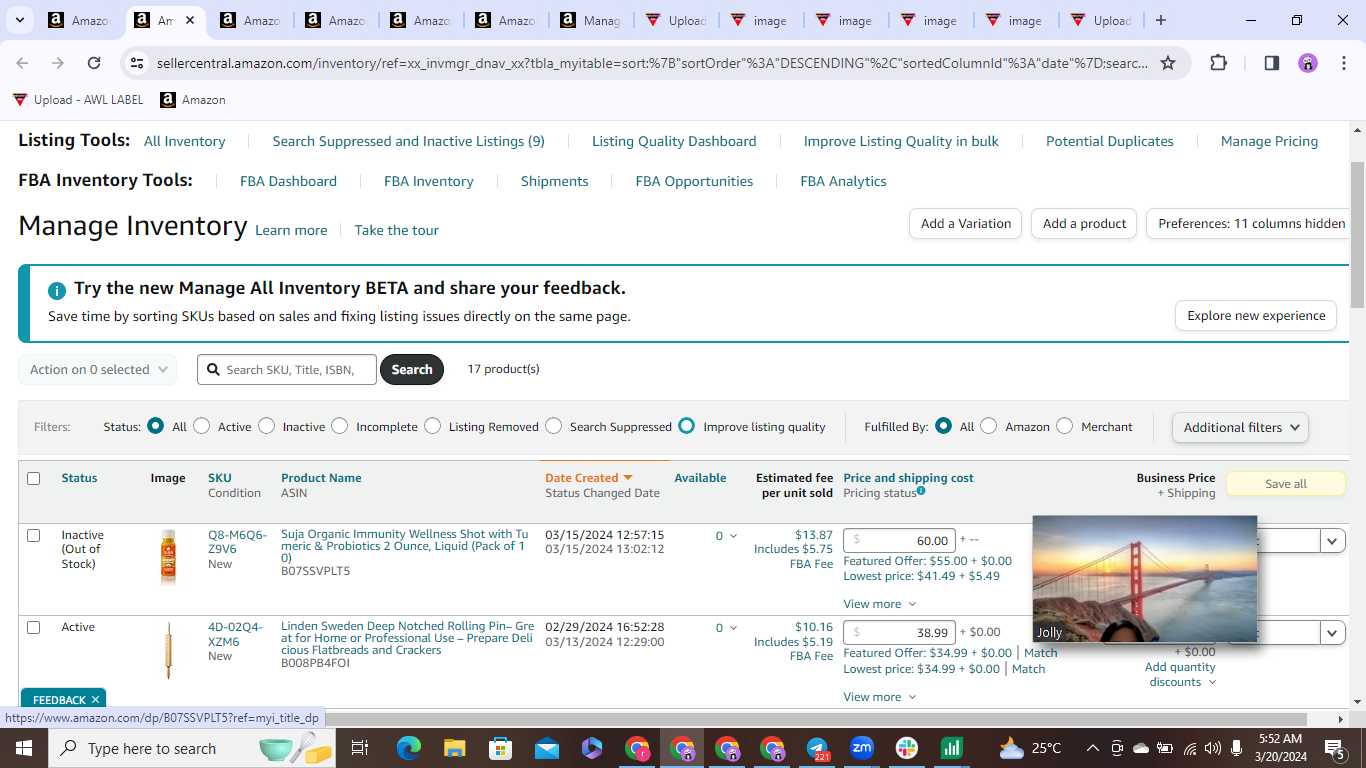Open the Windows Start menu

[23, 748]
